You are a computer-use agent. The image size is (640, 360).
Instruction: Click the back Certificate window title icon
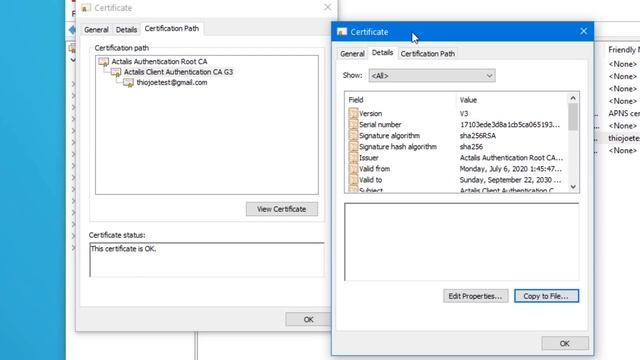(86, 8)
